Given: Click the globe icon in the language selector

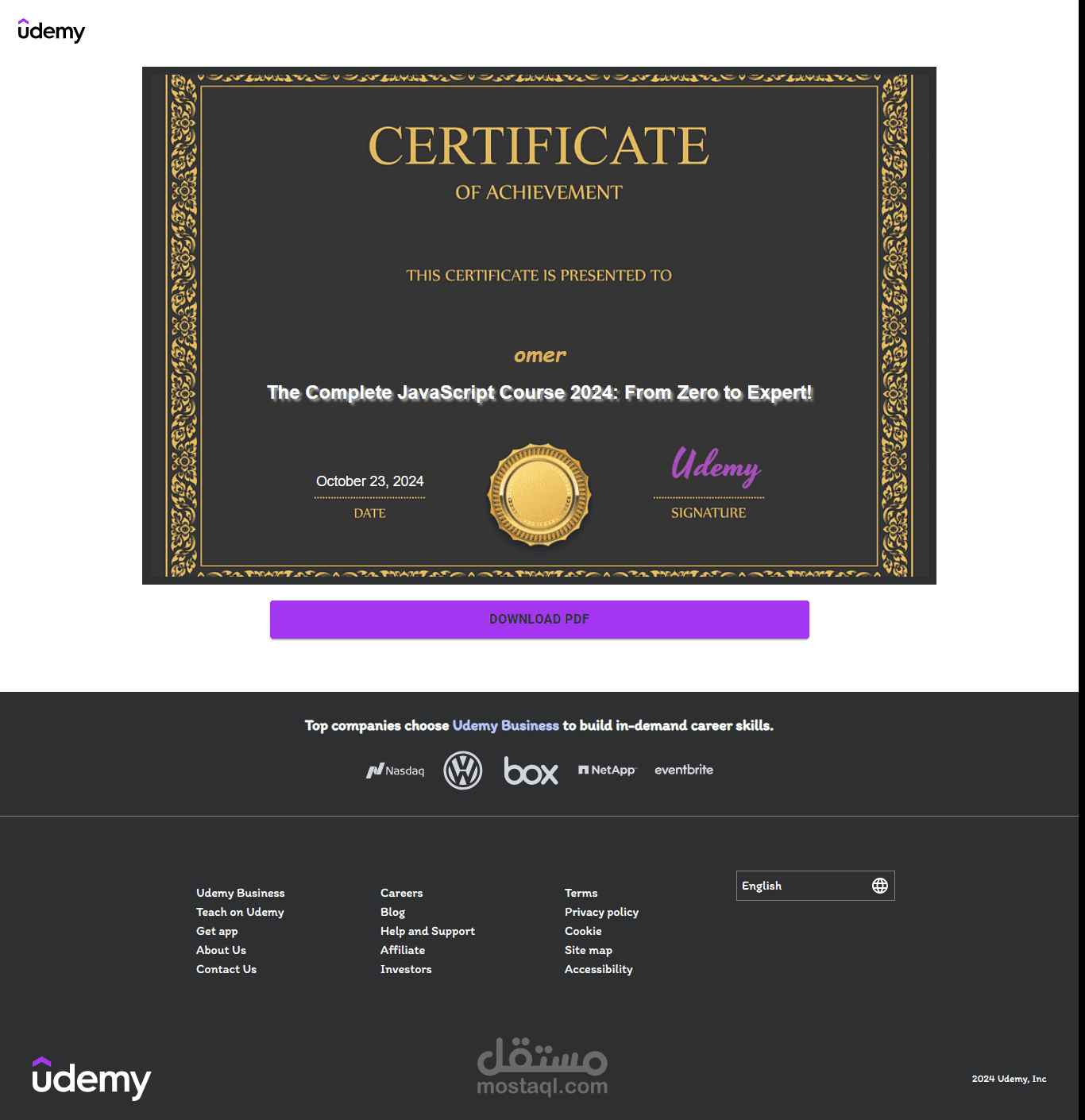Looking at the screenshot, I should pyautogui.click(x=880, y=886).
